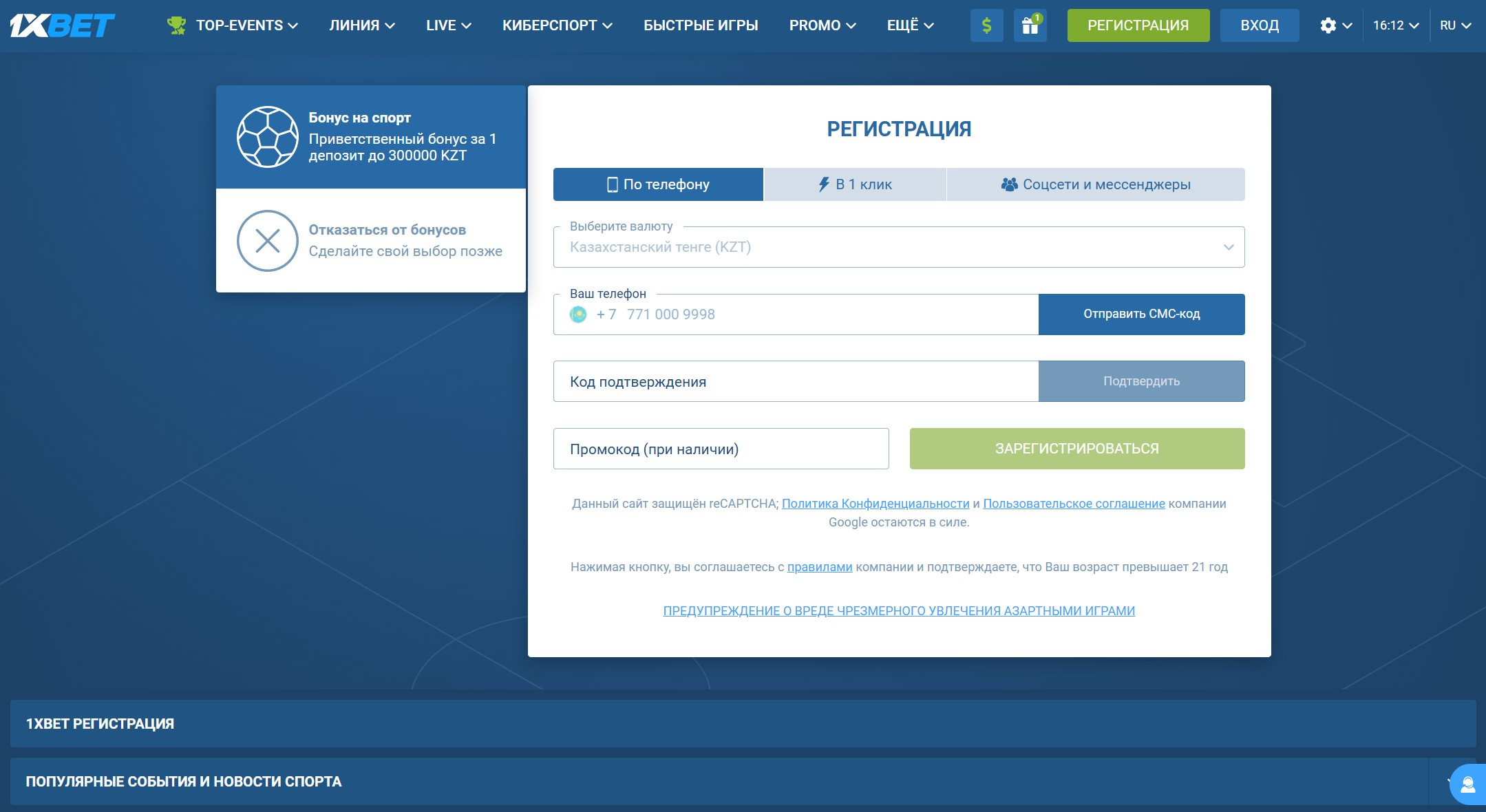Click Отправить СМС-код button
Viewport: 1486px width, 812px height.
coord(1141,314)
